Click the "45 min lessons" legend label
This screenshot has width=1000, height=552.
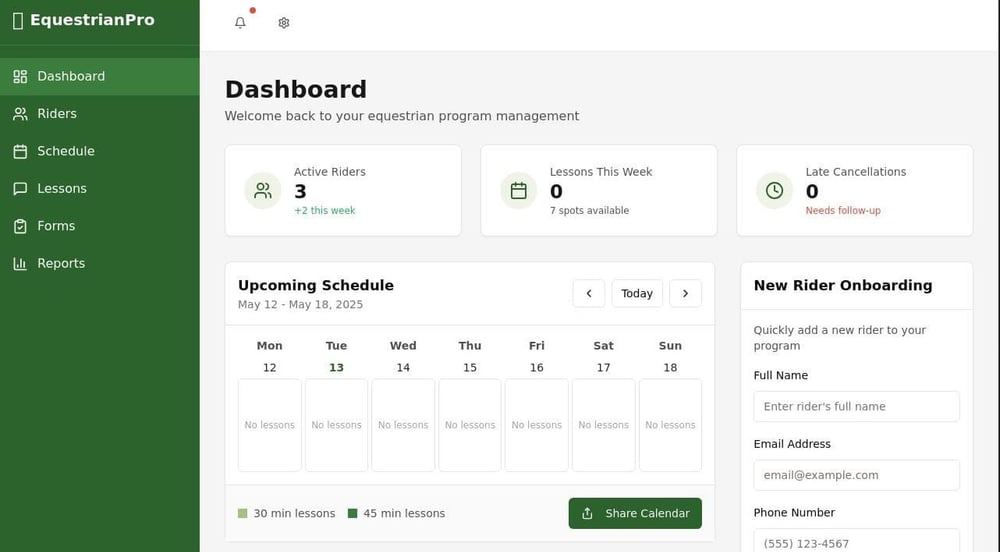(x=404, y=513)
